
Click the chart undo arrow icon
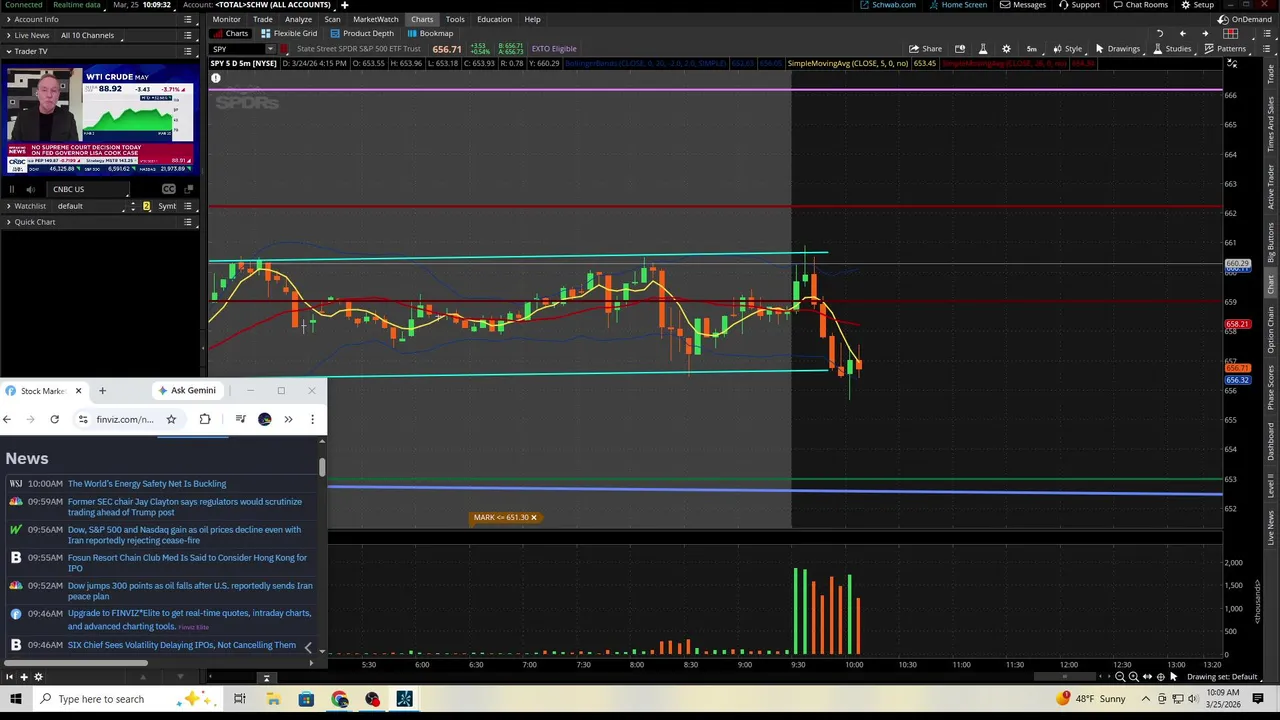click(x=1160, y=34)
